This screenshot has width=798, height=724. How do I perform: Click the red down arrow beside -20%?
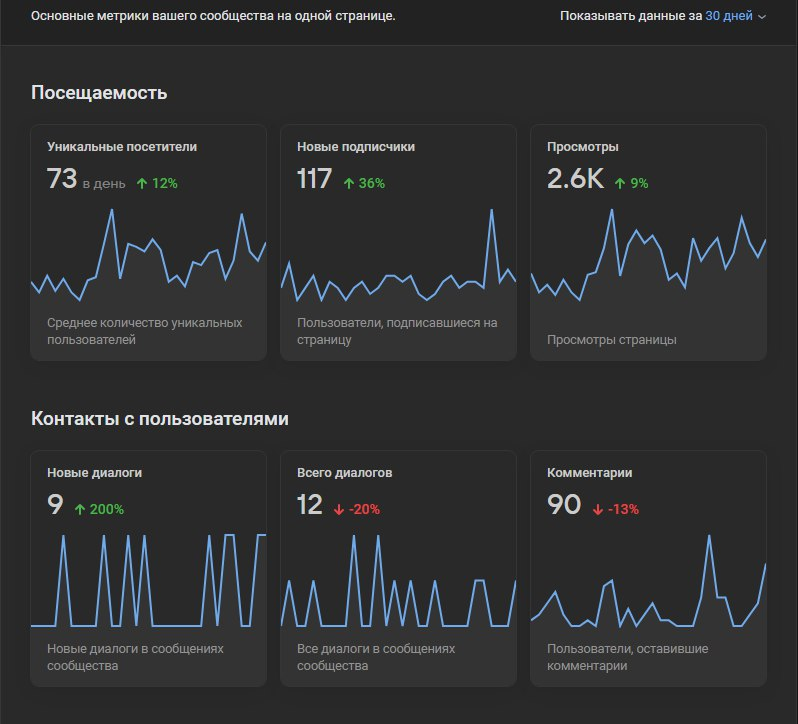[x=339, y=509]
